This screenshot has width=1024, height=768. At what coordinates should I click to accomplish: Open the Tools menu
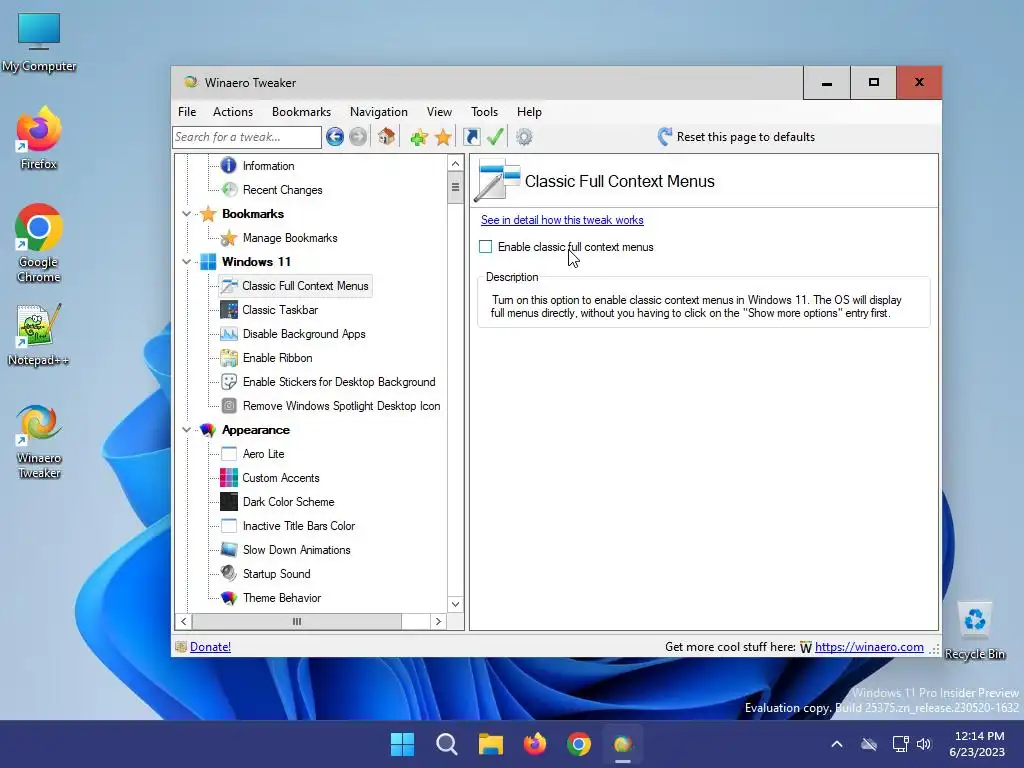(x=485, y=112)
